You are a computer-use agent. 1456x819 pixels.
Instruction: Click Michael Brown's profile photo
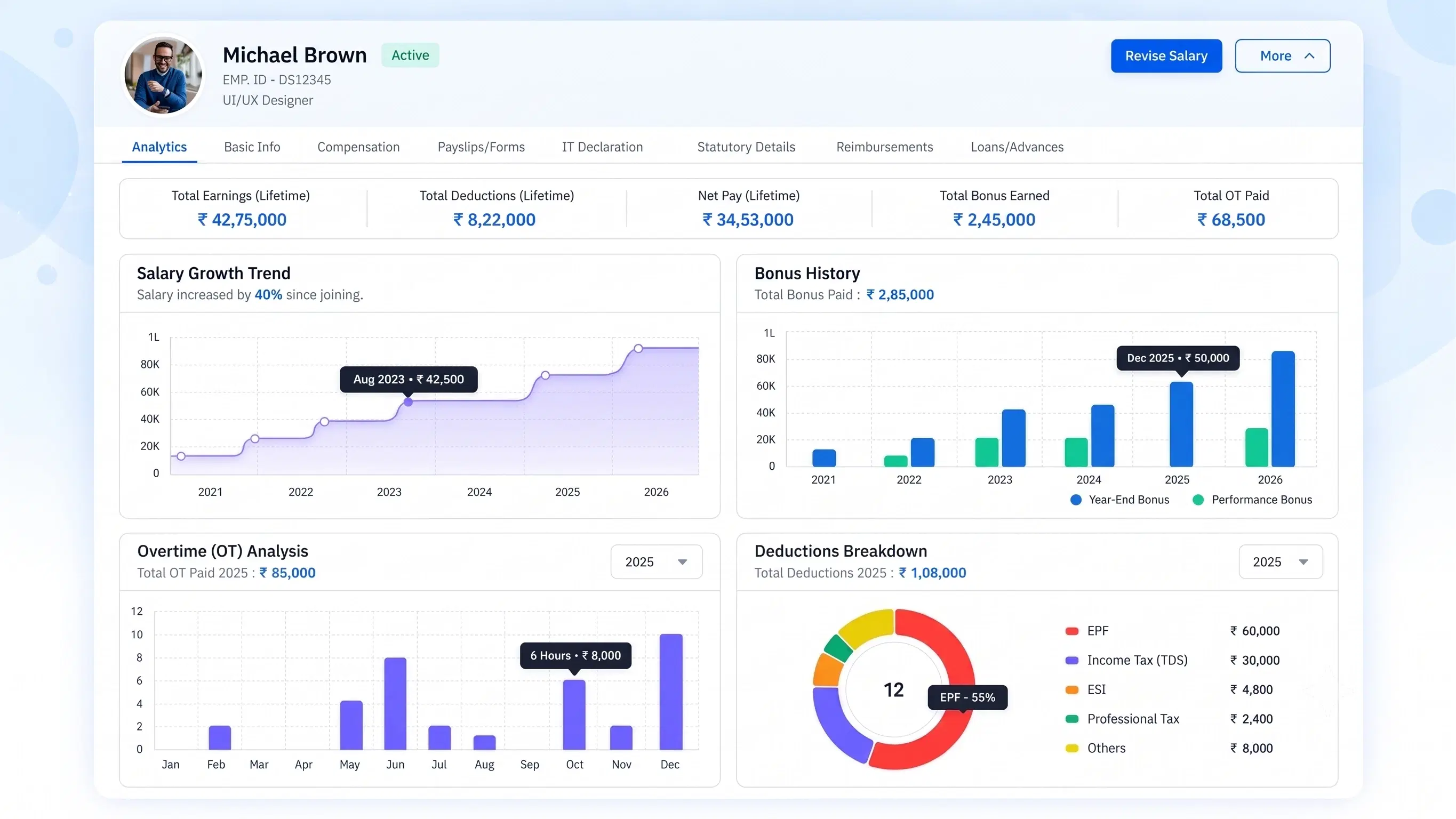point(163,76)
